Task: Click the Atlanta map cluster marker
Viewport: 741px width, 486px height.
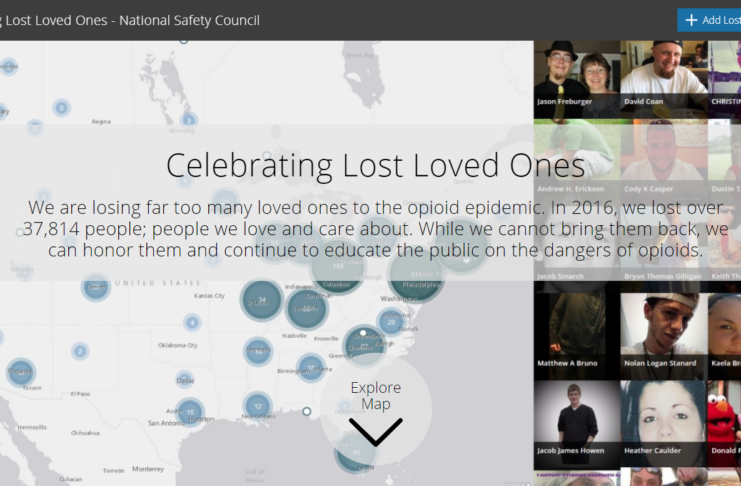Action: (311, 367)
